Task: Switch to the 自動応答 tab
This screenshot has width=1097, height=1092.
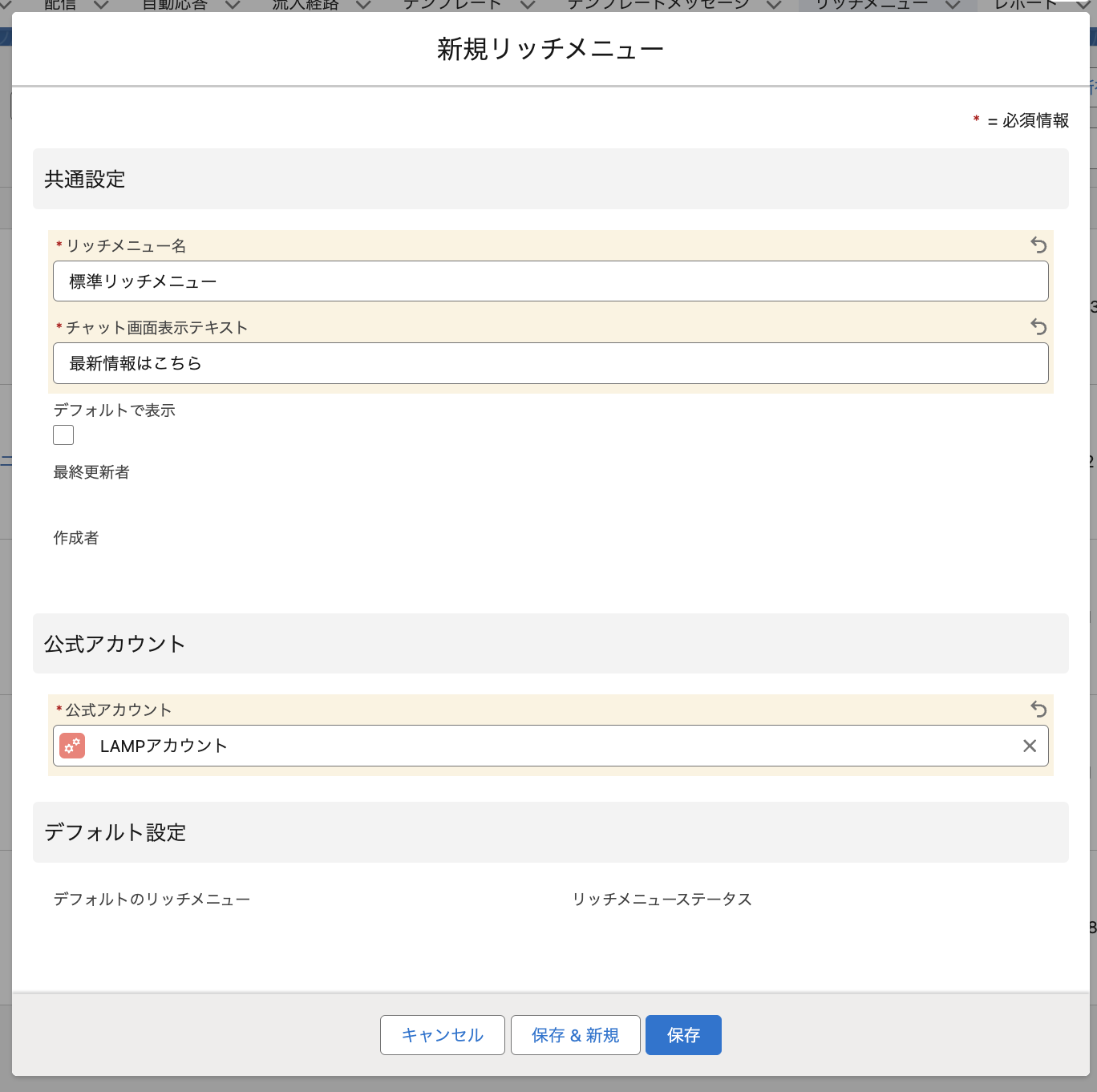Action: (175, 5)
